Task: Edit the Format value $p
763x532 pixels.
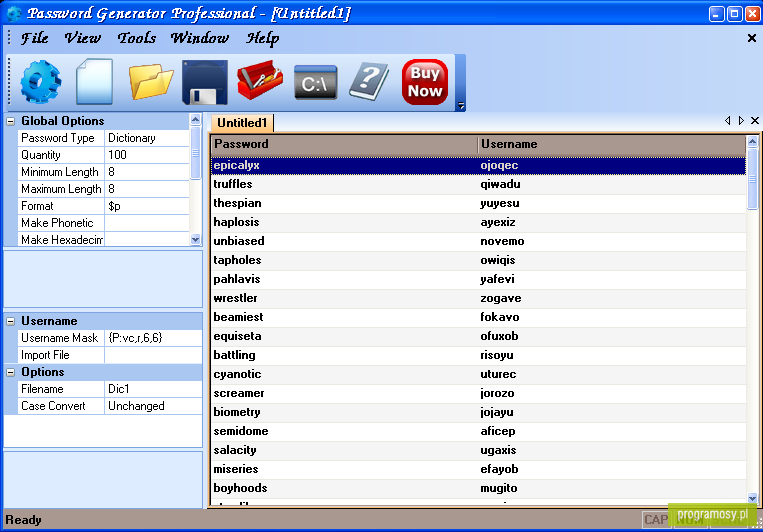Action: (147, 206)
